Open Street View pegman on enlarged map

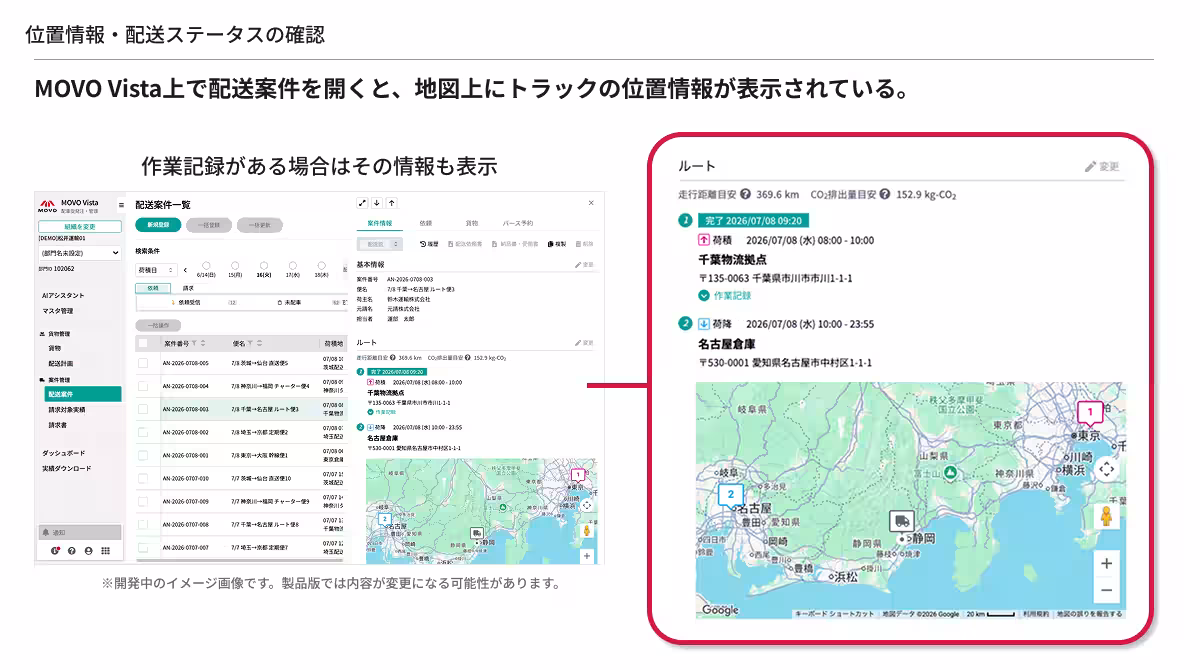[1106, 516]
